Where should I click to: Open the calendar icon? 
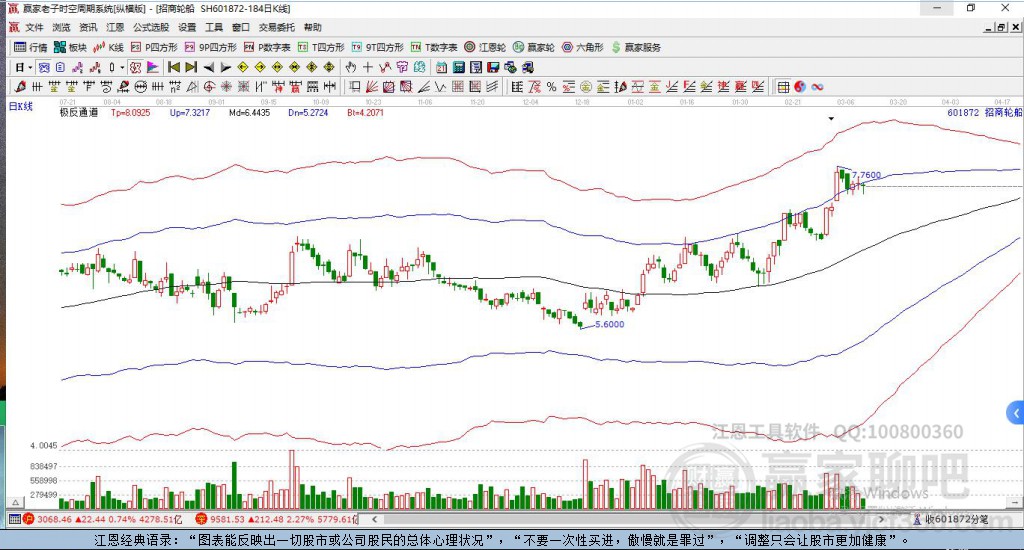(x=441, y=67)
